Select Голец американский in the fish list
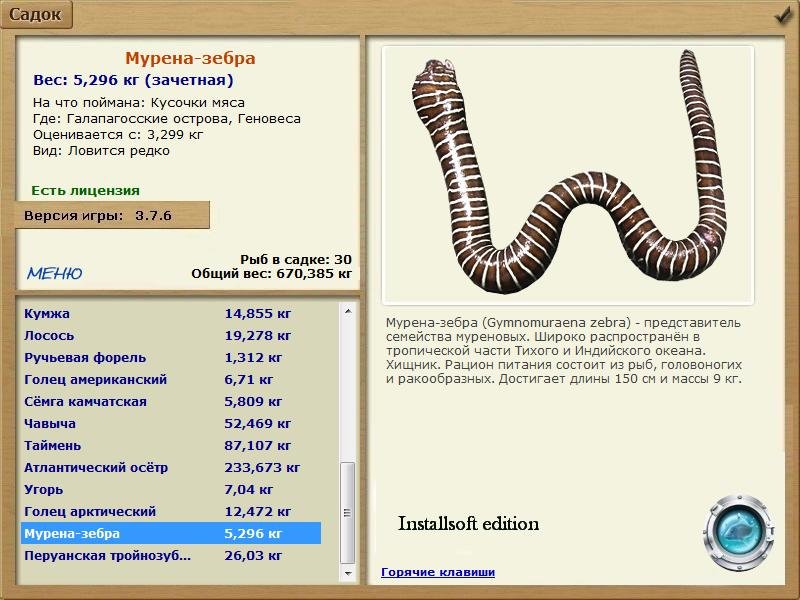Viewport: 800px width, 600px height. 171,380
